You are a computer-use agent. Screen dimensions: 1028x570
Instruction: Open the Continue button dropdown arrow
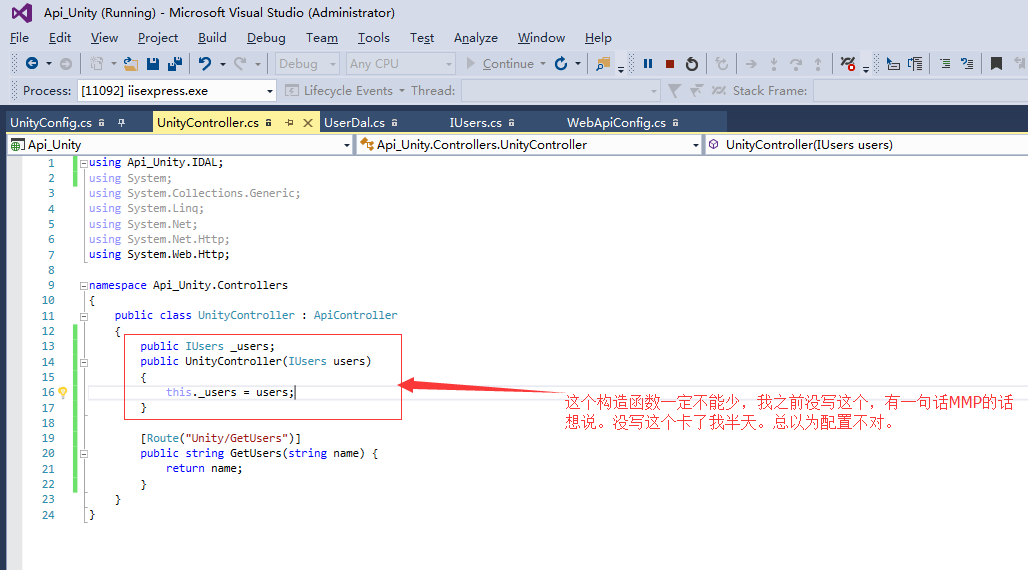tap(543, 64)
